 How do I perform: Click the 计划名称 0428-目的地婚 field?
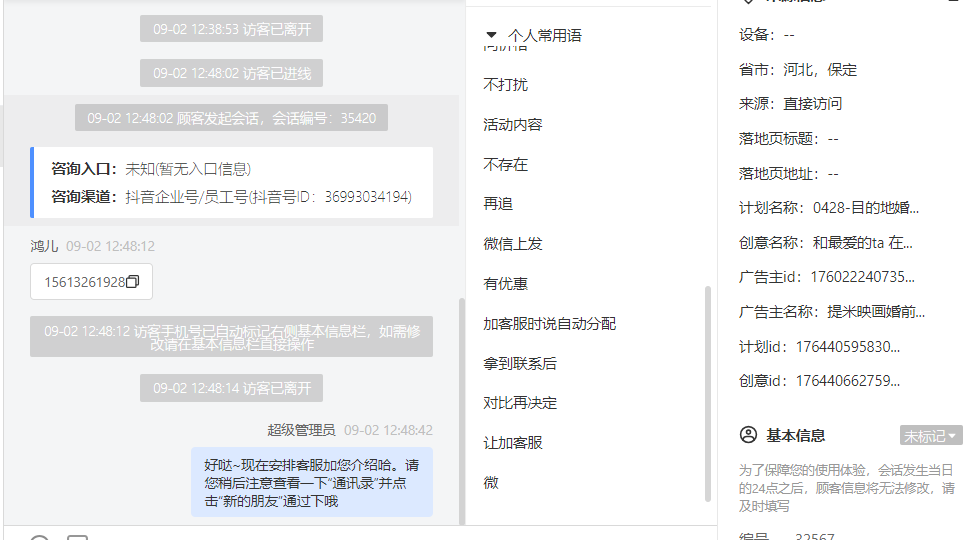[x=828, y=207]
